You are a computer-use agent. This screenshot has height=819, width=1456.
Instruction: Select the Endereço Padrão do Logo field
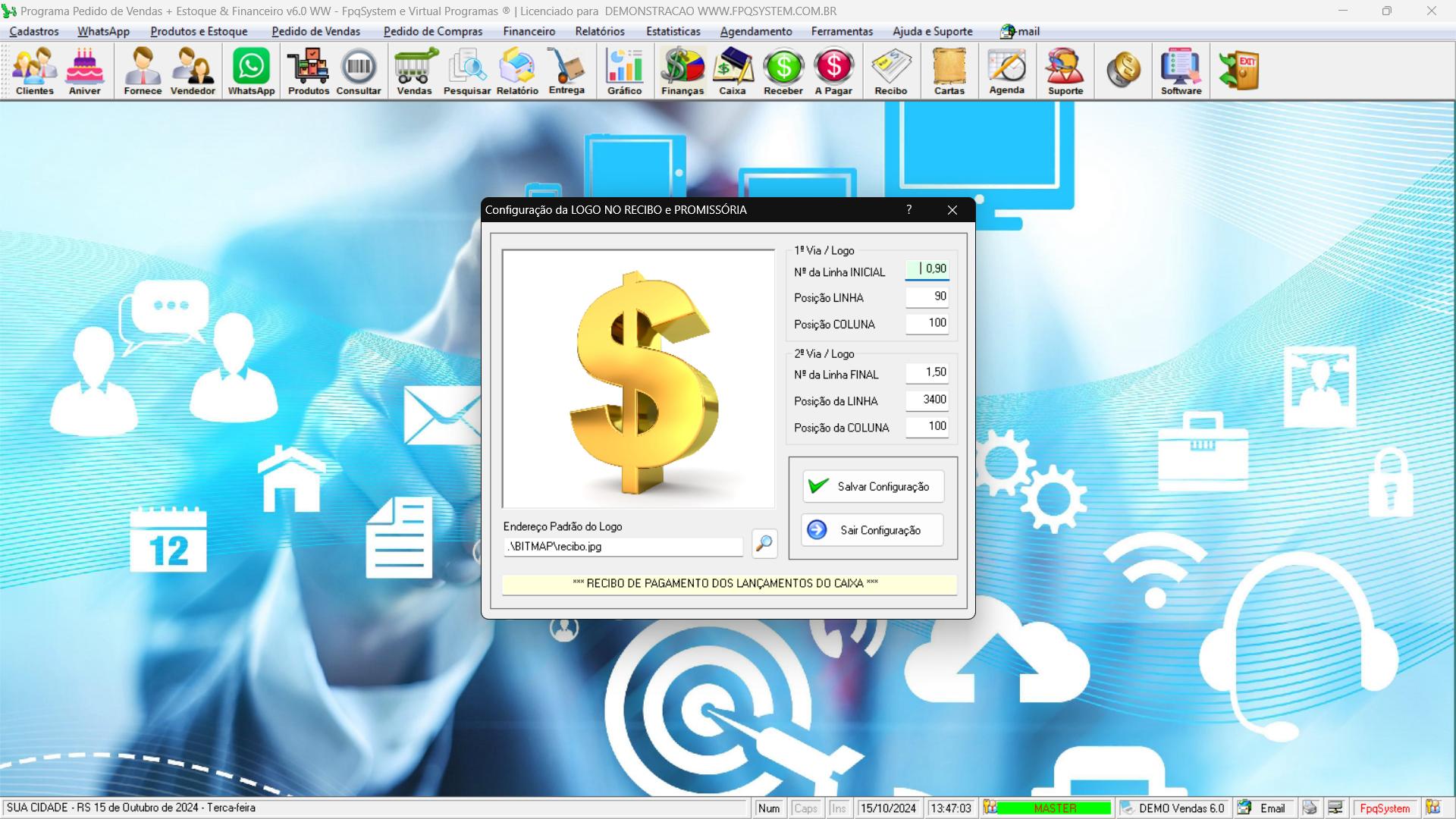[623, 545]
